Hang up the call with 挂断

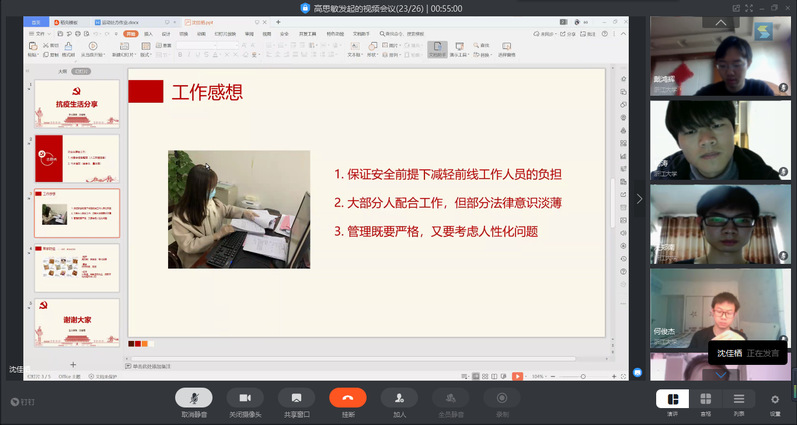[348, 398]
